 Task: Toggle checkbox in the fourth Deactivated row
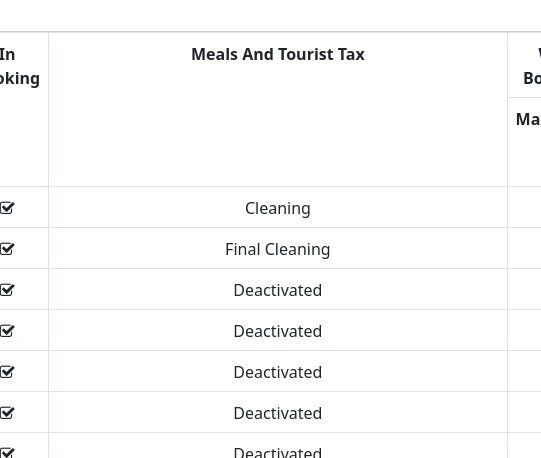[x=7, y=413]
